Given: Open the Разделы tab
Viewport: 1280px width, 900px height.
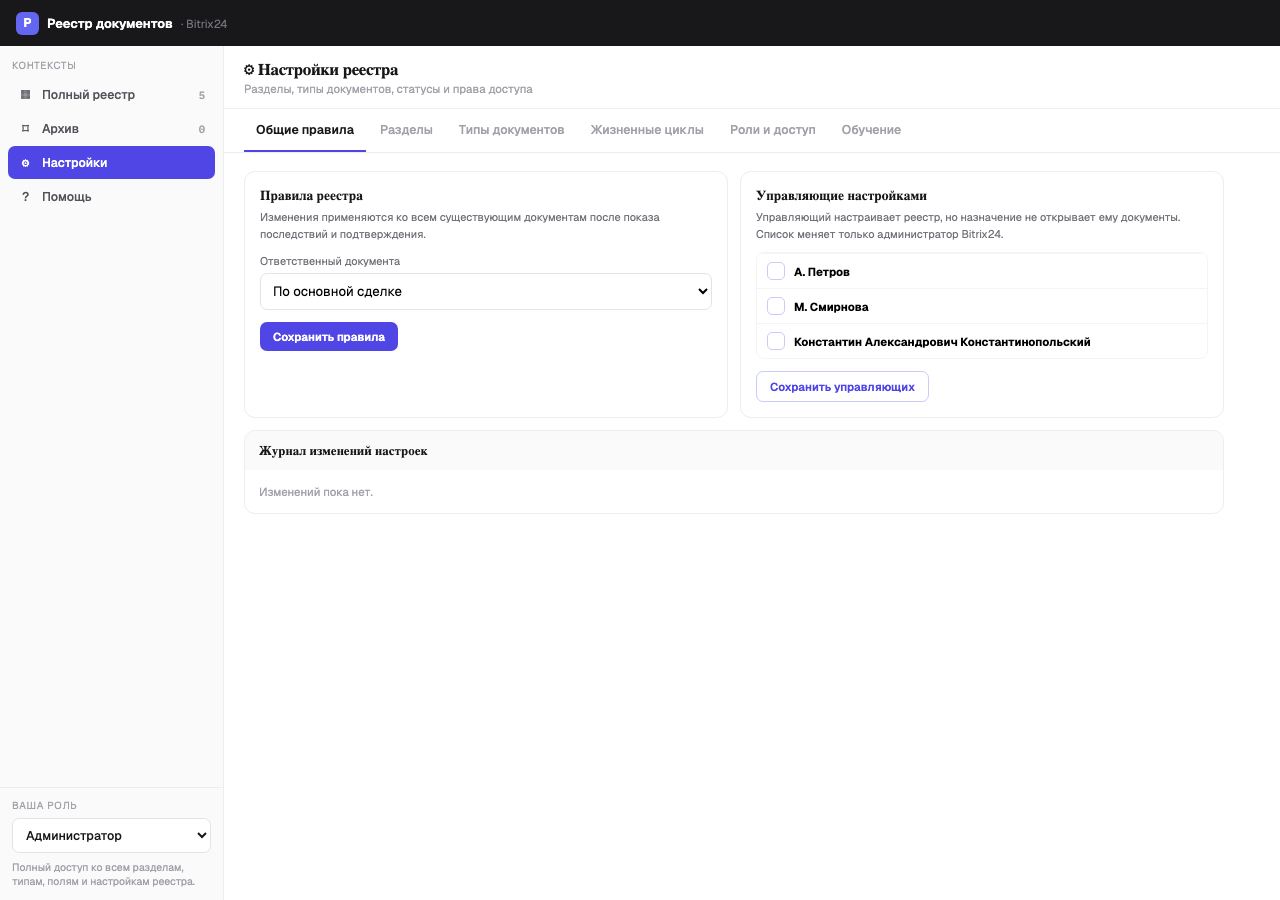Looking at the screenshot, I should coord(406,130).
